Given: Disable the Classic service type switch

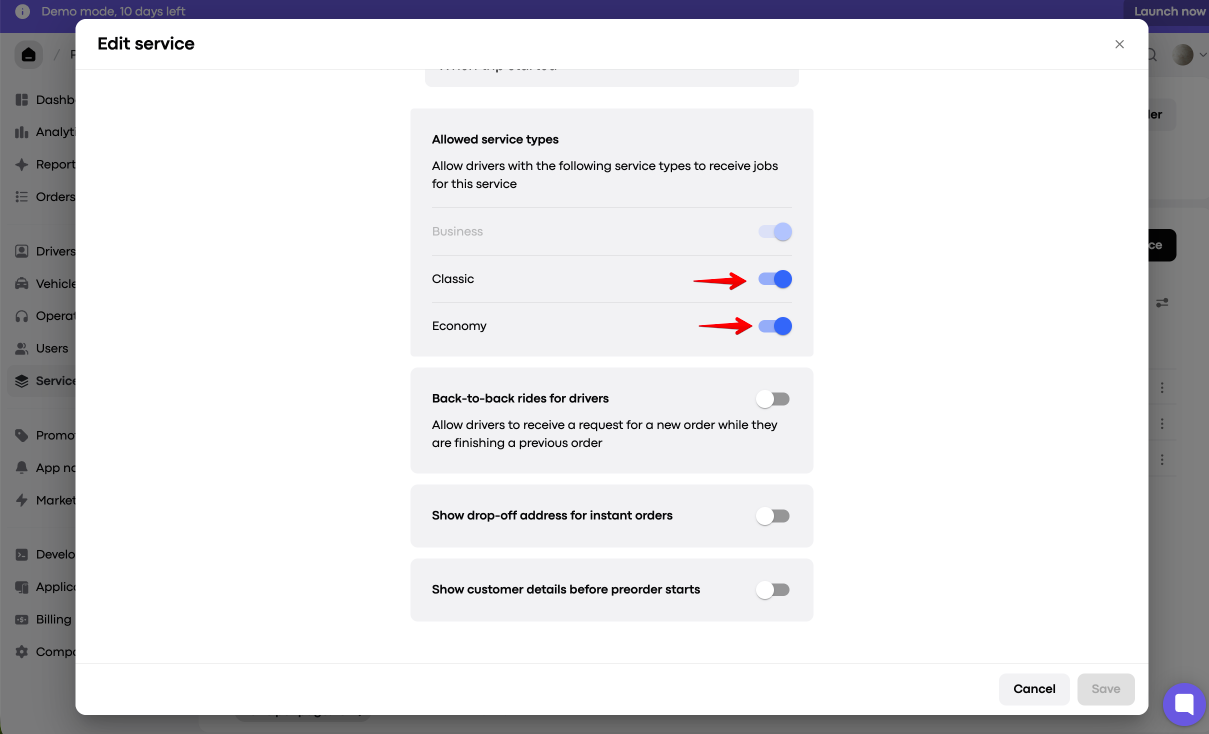Looking at the screenshot, I should click(775, 279).
